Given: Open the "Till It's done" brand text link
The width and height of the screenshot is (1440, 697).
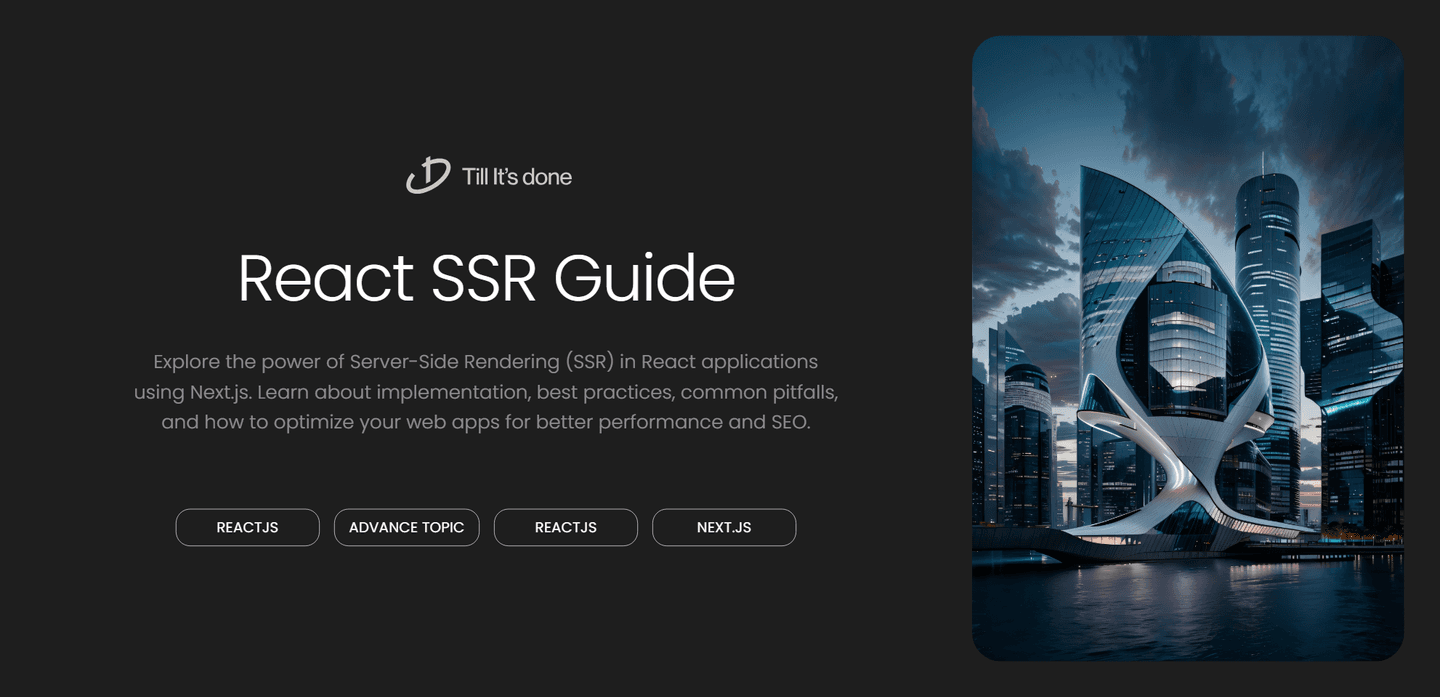Looking at the screenshot, I should pos(516,177).
